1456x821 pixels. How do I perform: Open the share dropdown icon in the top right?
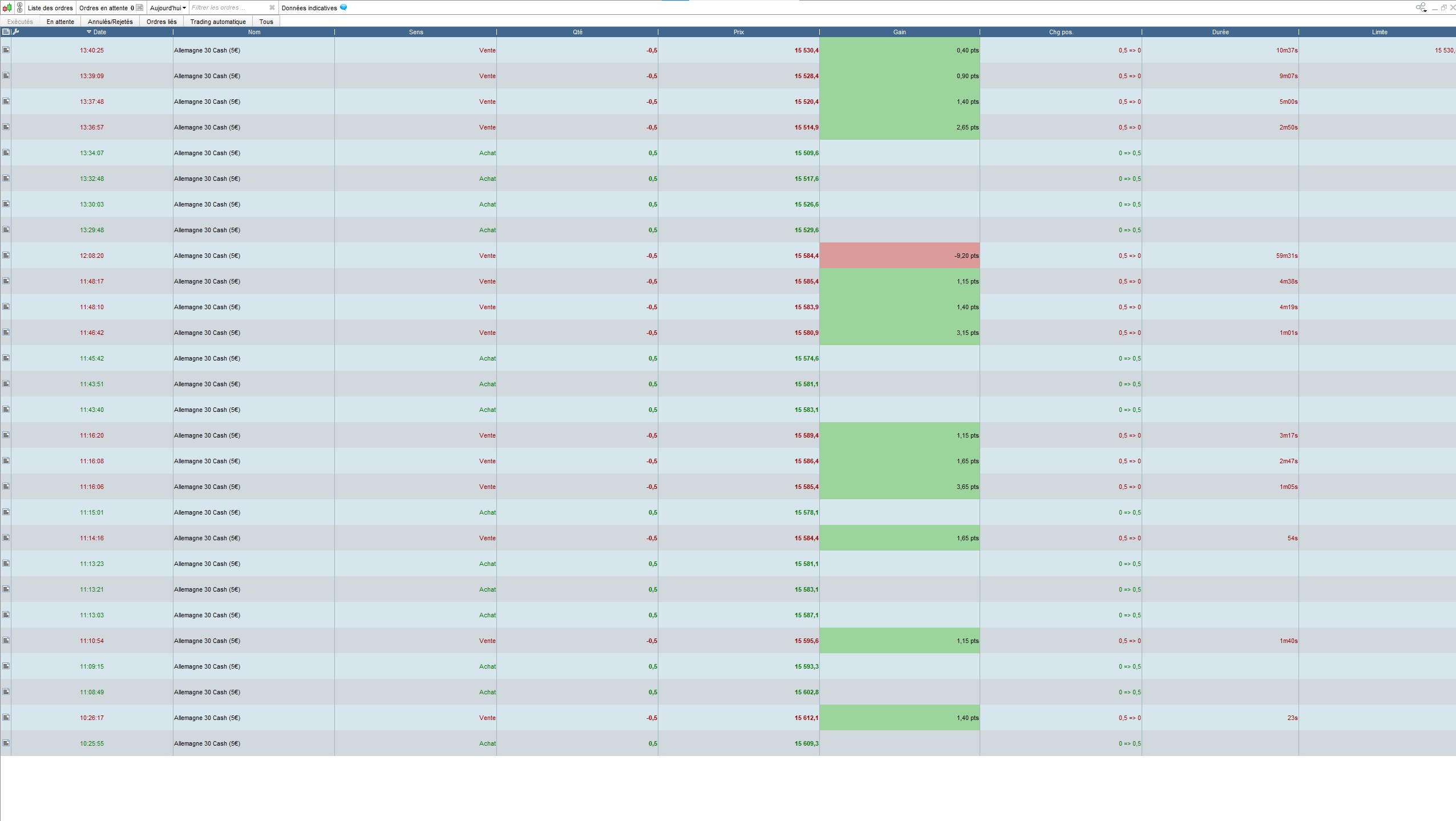[x=1421, y=8]
